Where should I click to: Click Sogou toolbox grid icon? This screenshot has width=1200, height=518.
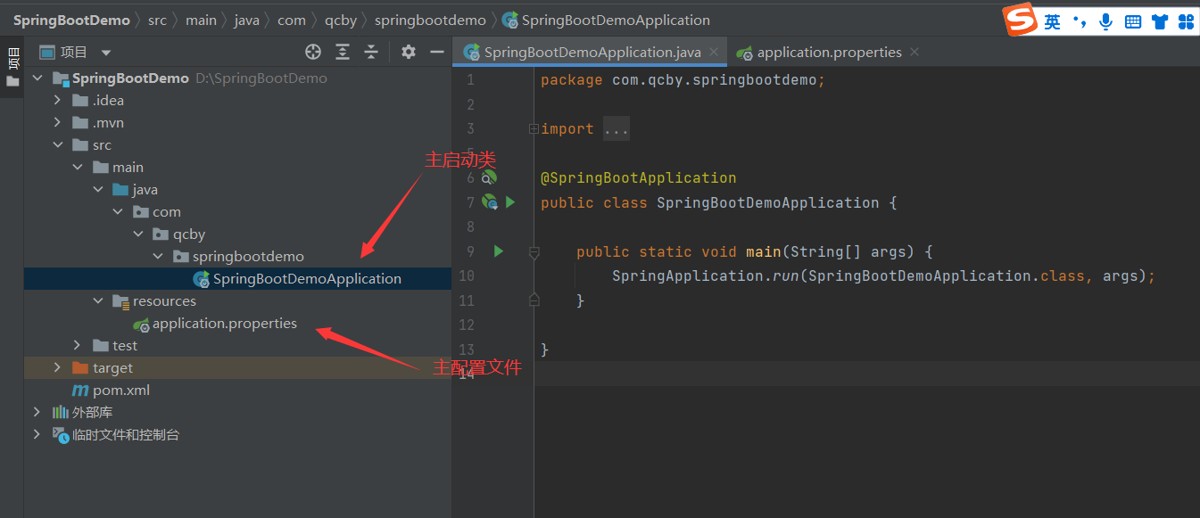[1186, 21]
